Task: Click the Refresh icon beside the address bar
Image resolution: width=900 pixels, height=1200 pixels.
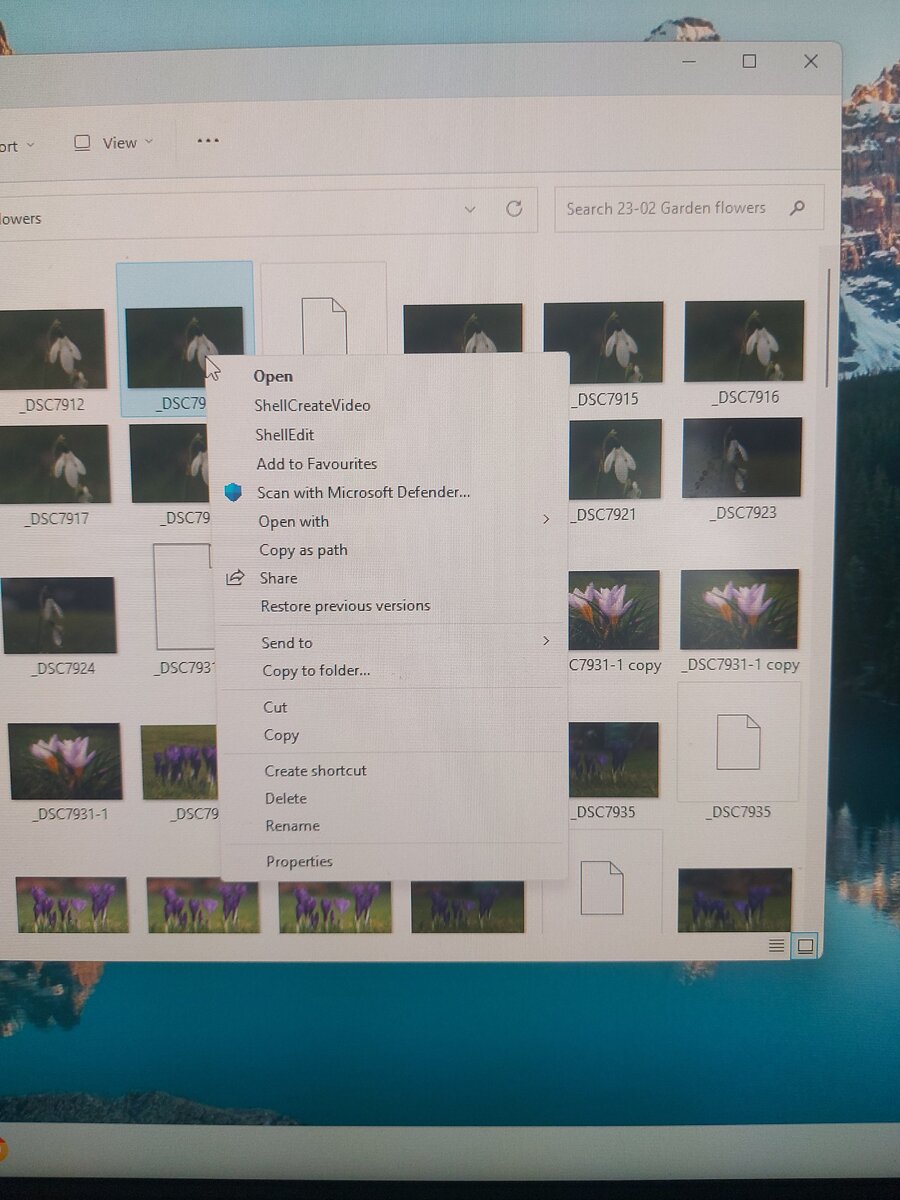Action: point(514,209)
